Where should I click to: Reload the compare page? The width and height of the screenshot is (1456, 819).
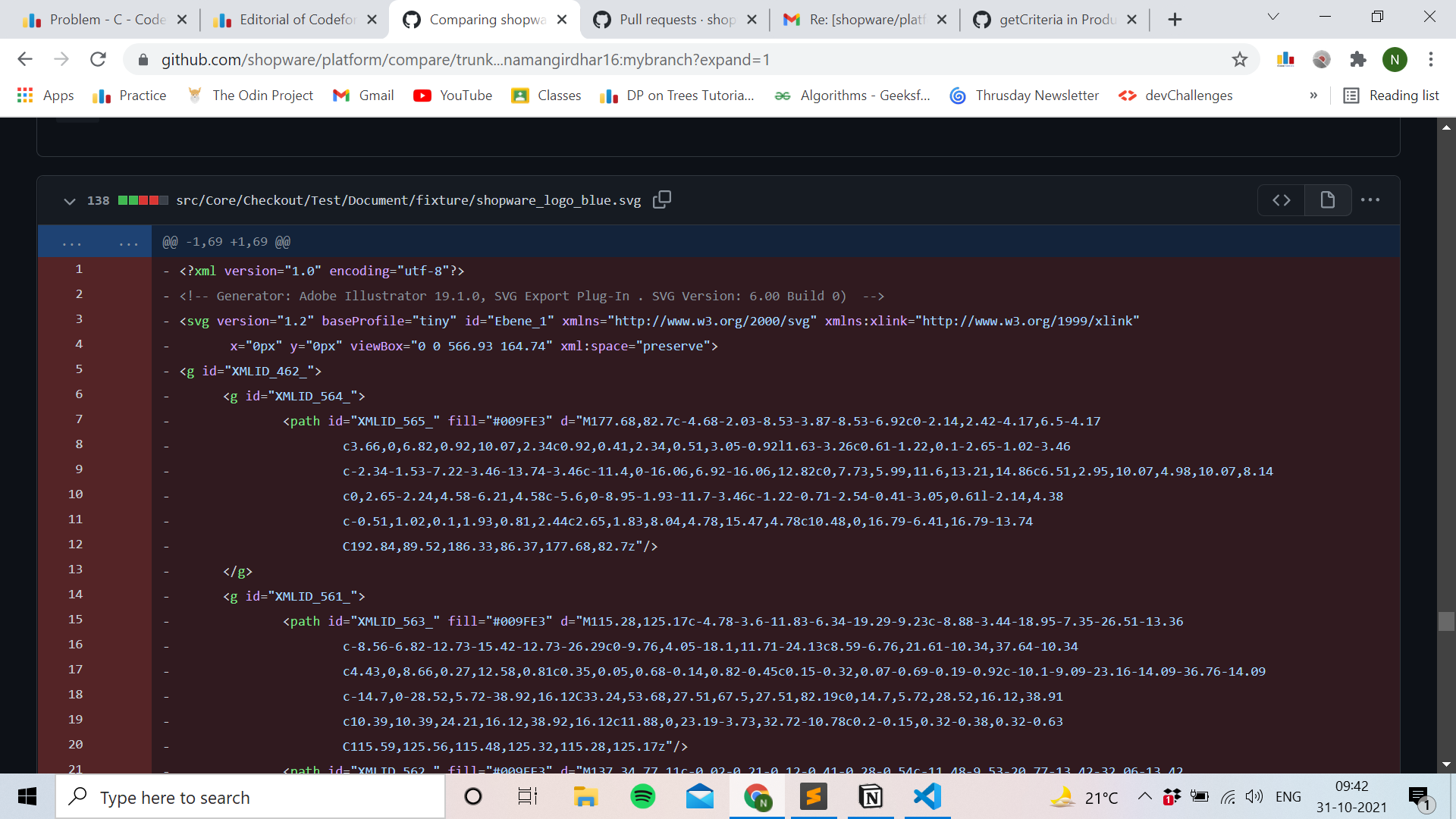(98, 59)
